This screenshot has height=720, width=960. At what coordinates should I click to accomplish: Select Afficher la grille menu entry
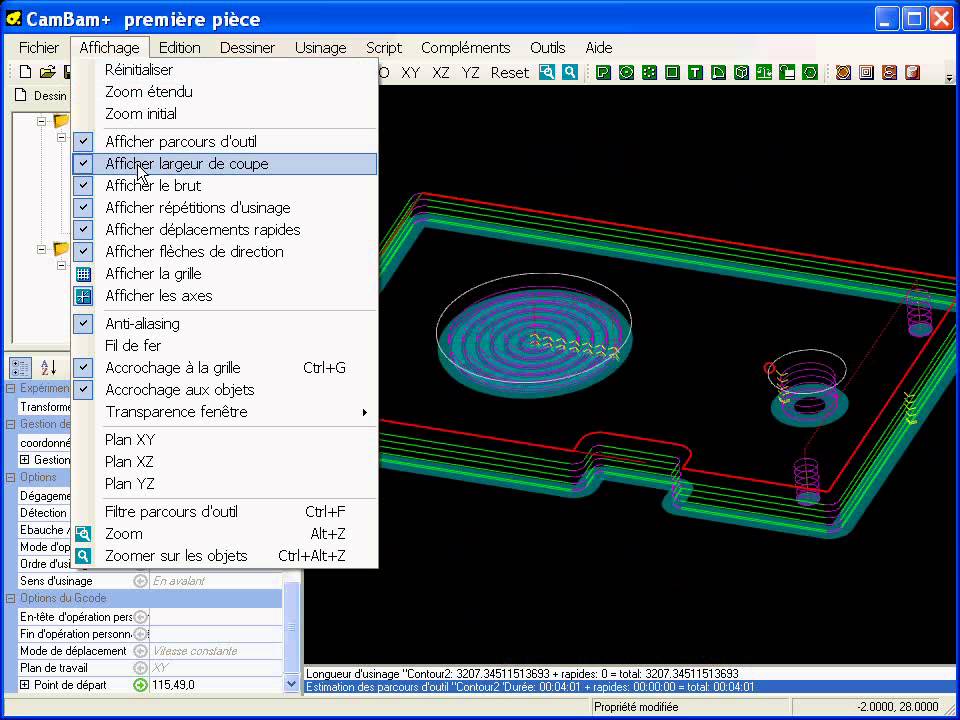[x=224, y=274]
